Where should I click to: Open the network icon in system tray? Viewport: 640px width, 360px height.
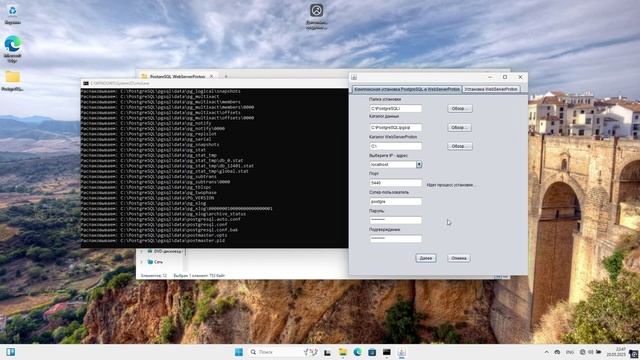click(x=582, y=352)
